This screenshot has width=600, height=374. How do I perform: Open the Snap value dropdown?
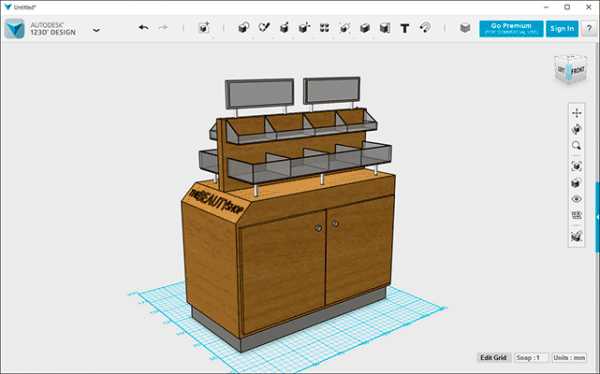tap(531, 358)
